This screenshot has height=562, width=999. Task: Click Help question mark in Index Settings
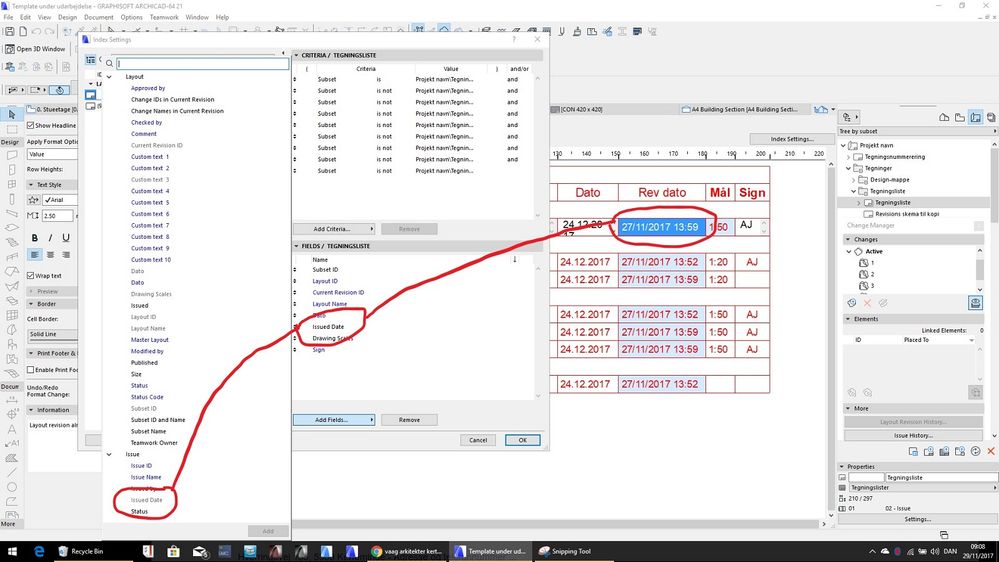pos(514,40)
